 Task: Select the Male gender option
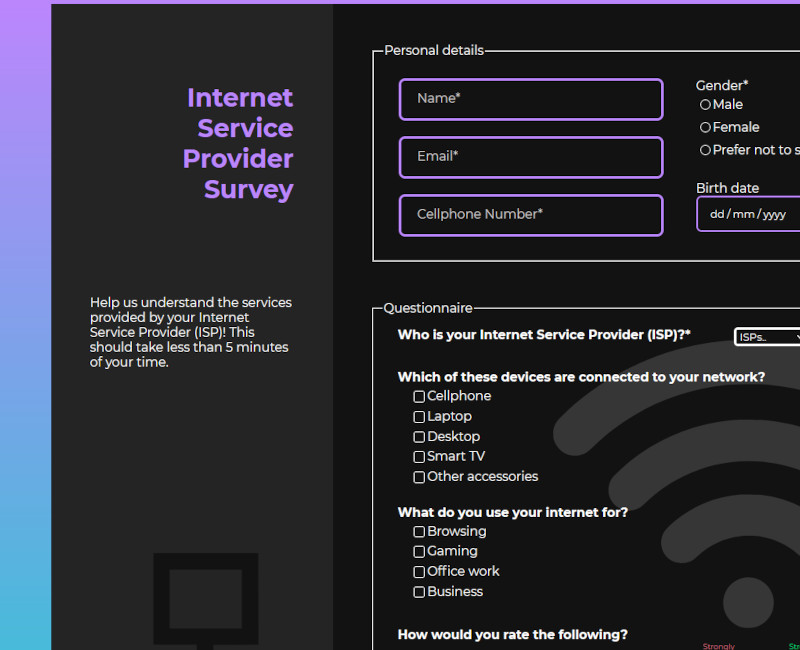tap(705, 105)
